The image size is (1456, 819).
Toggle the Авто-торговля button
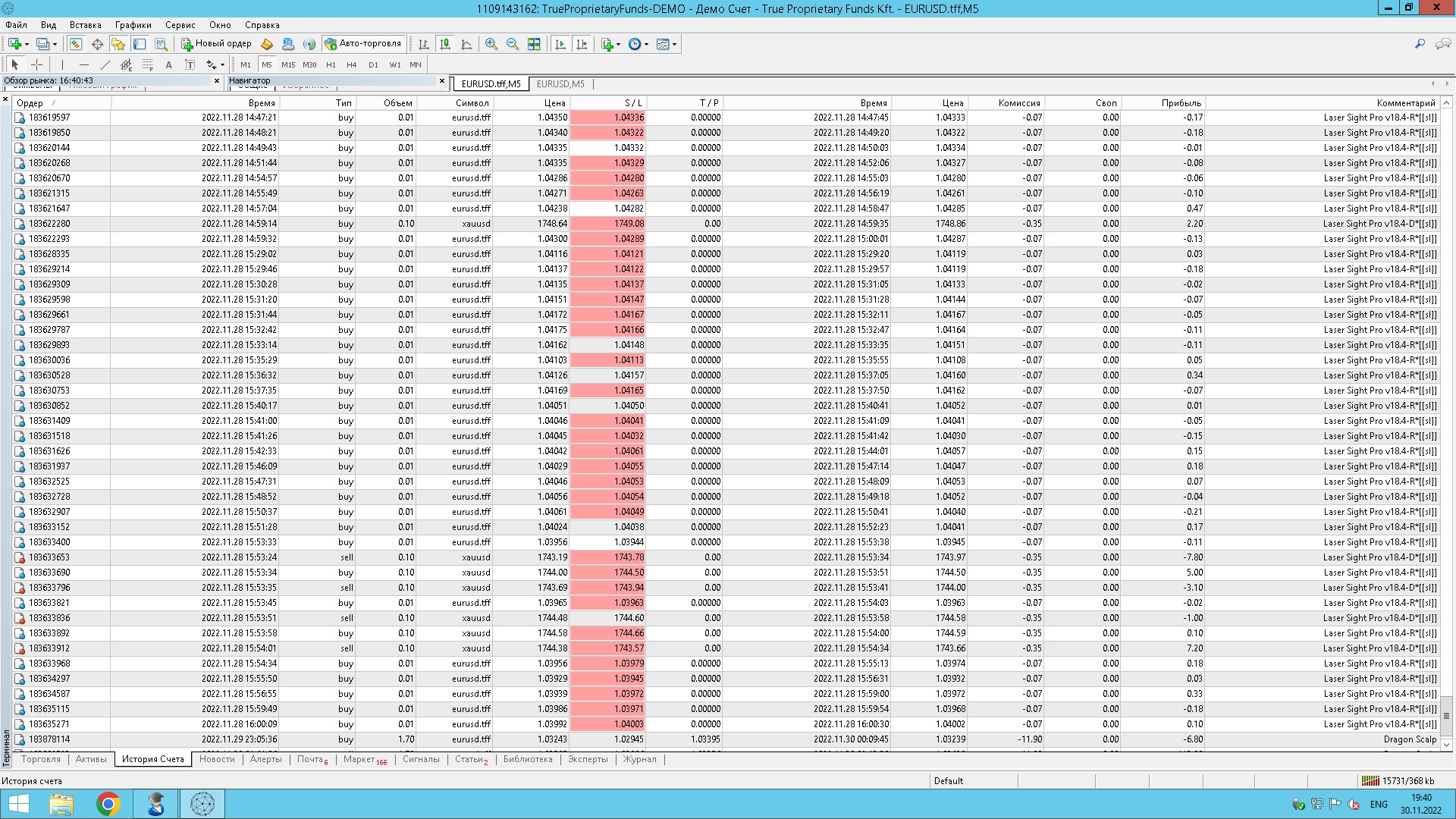tap(363, 44)
